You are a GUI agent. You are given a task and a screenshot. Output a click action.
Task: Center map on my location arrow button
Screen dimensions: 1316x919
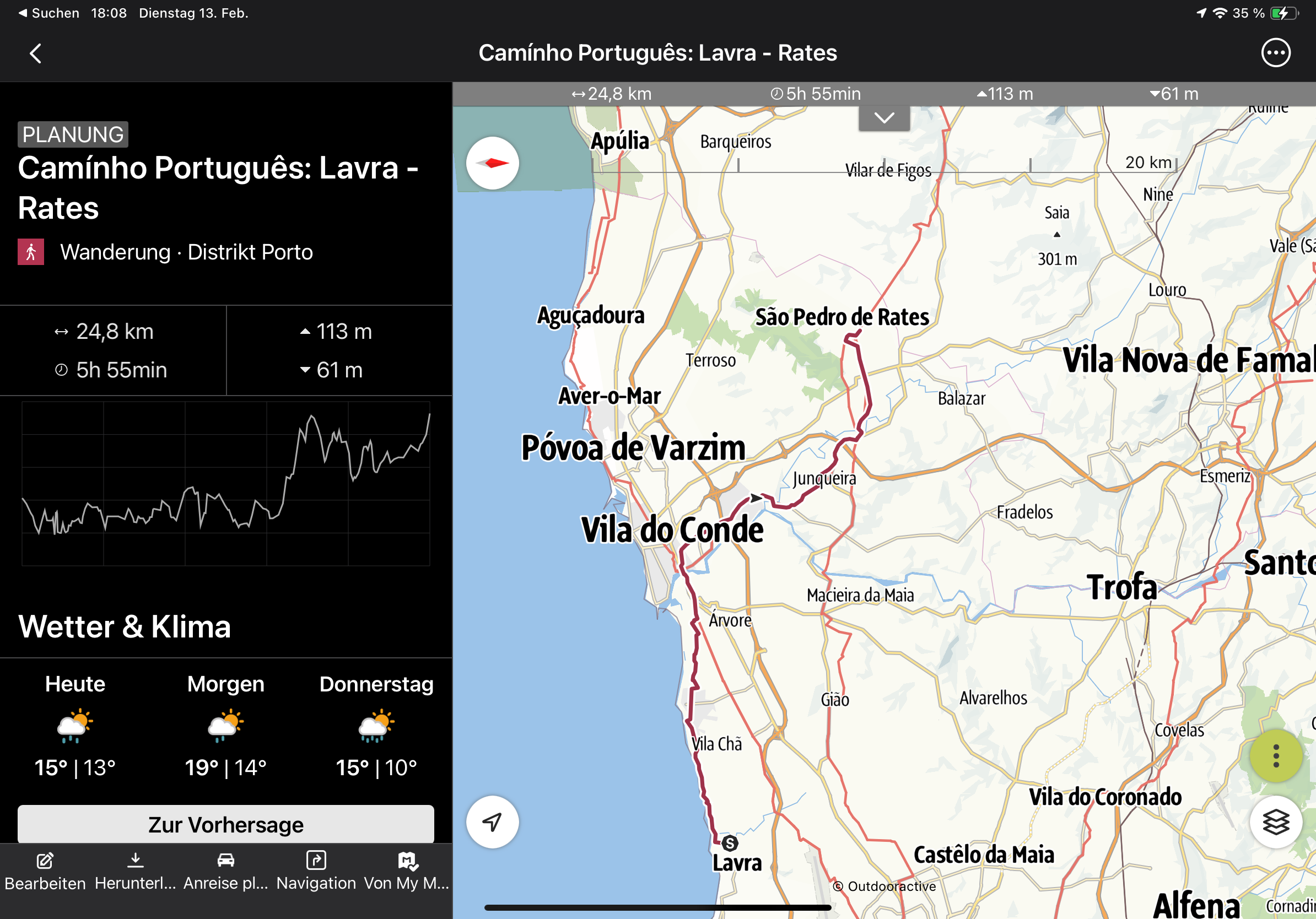492,821
